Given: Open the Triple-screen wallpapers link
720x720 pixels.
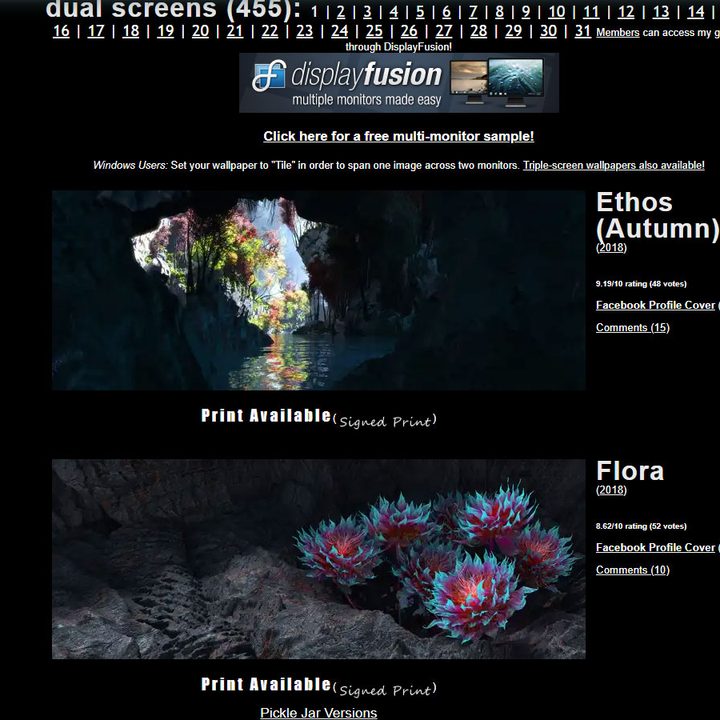Looking at the screenshot, I should 613,165.
